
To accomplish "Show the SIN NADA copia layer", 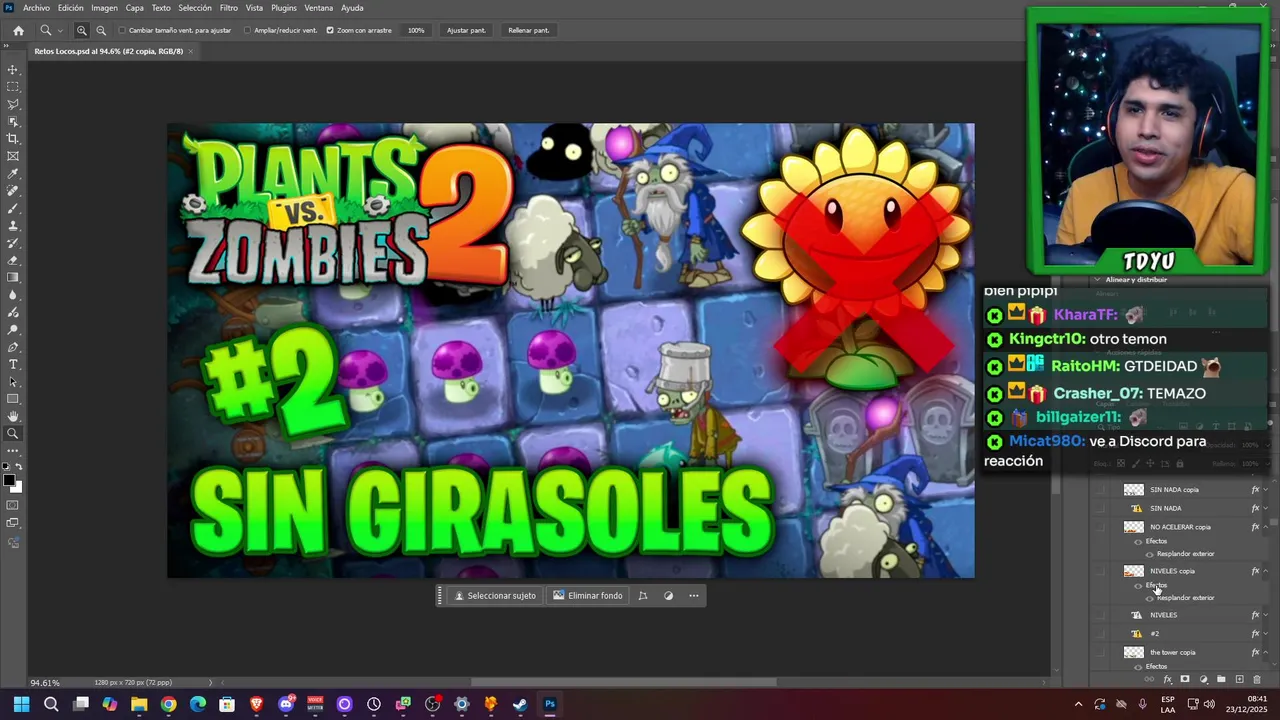I will coord(1101,490).
